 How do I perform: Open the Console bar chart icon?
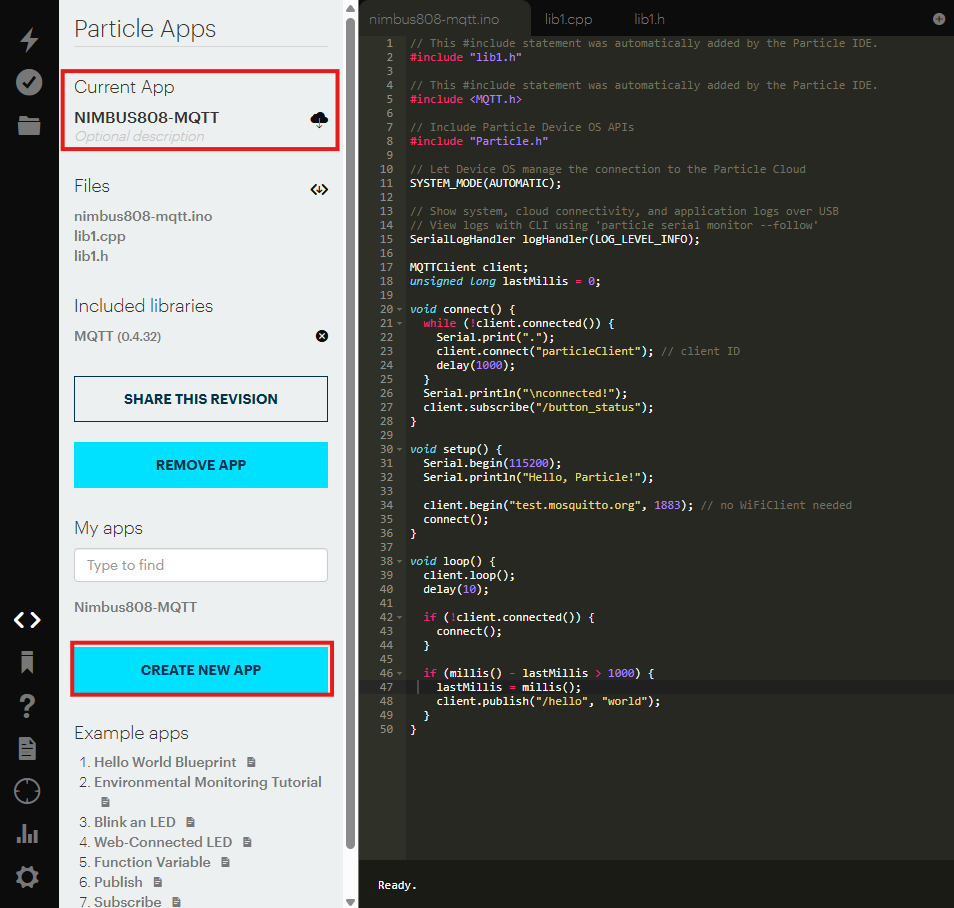pyautogui.click(x=27, y=834)
